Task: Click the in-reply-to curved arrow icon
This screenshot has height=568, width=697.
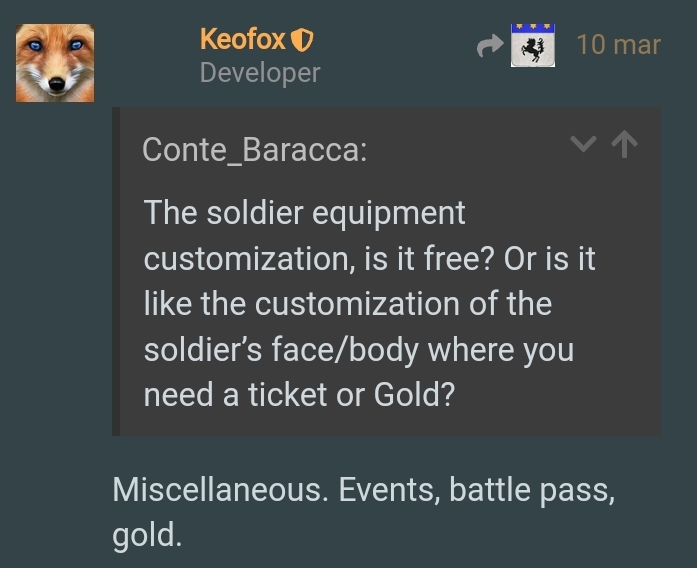Action: tap(490, 45)
